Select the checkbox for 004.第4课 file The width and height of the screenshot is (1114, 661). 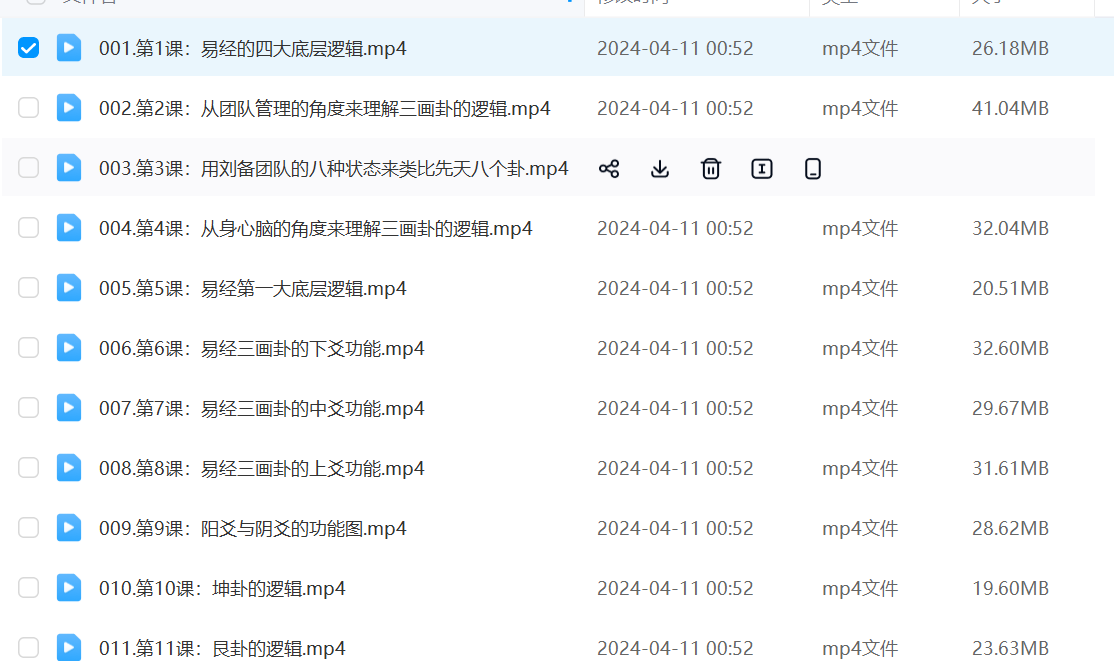coord(29,228)
